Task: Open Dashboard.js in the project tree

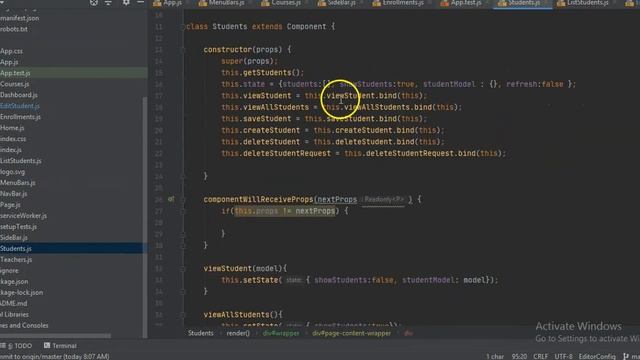Action: 19,94
